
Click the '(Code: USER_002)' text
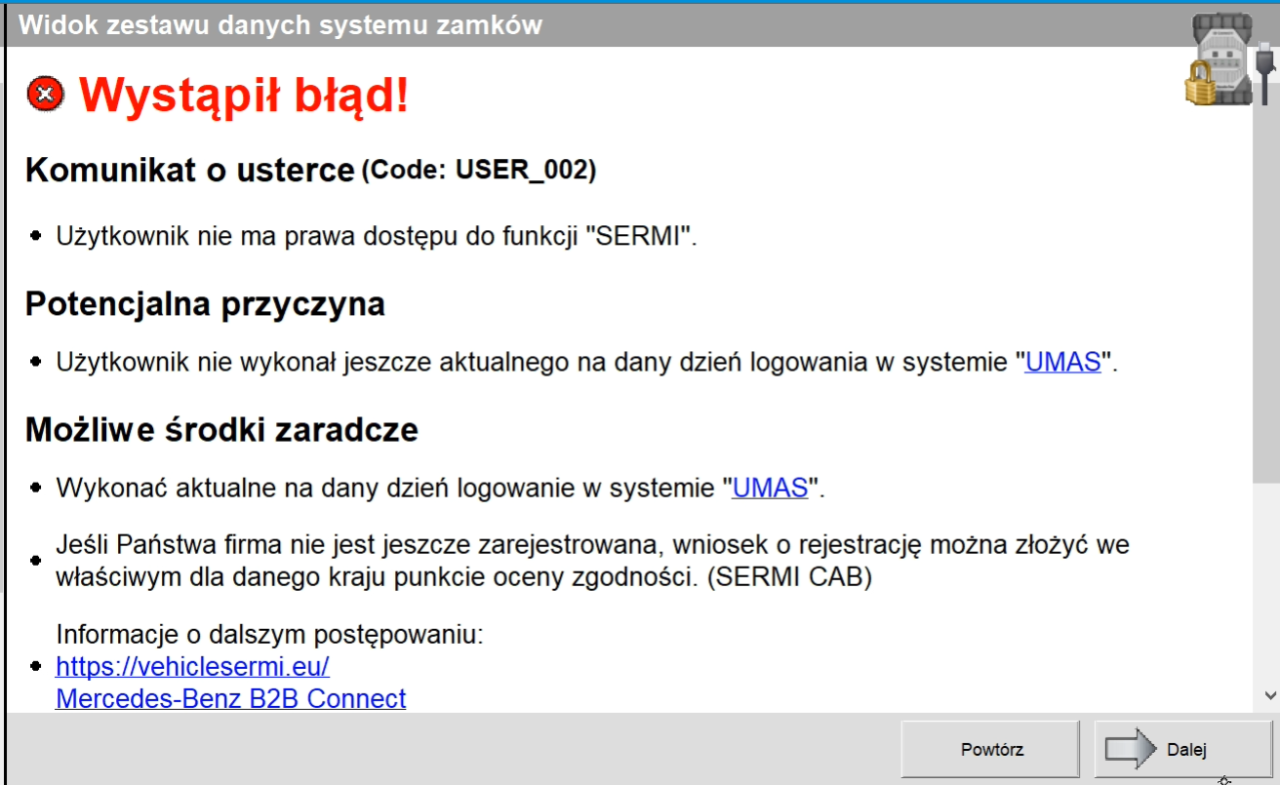478,171
